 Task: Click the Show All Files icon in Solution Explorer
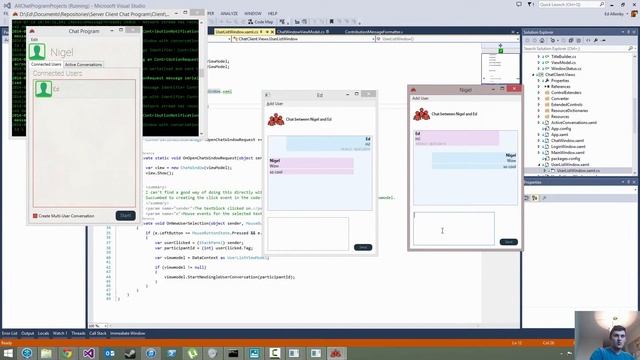pos(578,40)
